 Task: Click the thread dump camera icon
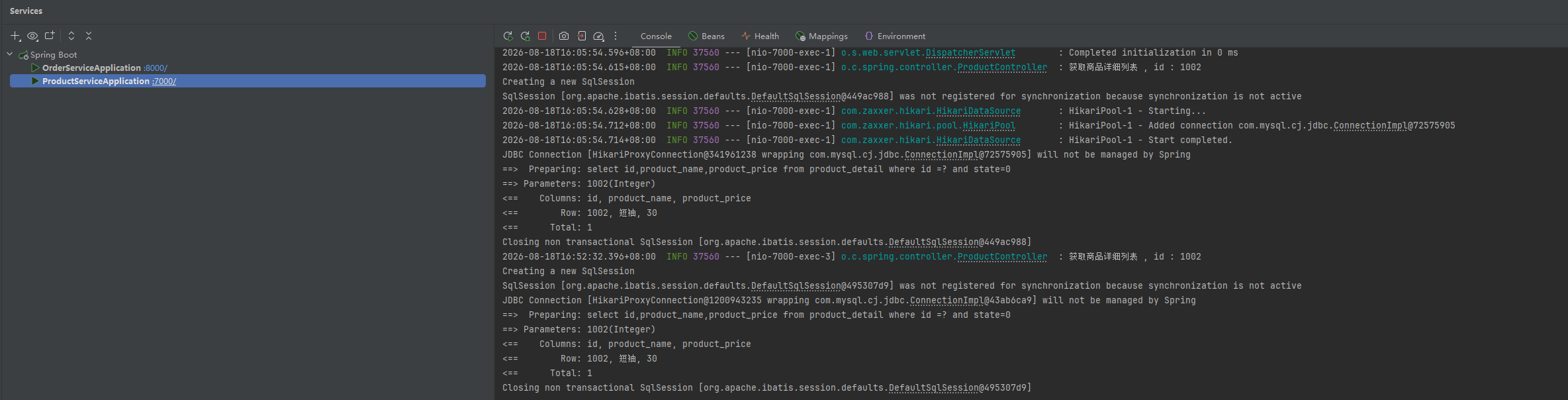(564, 36)
